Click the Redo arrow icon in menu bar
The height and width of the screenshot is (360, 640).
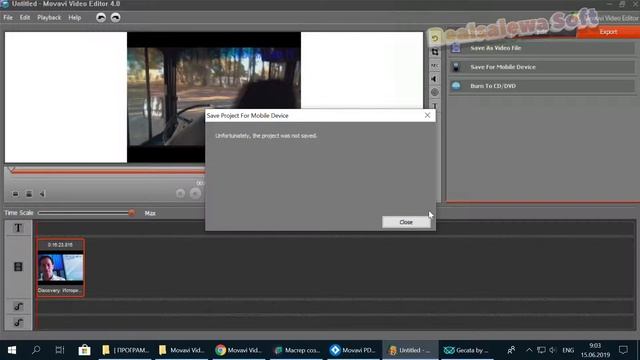(116, 18)
